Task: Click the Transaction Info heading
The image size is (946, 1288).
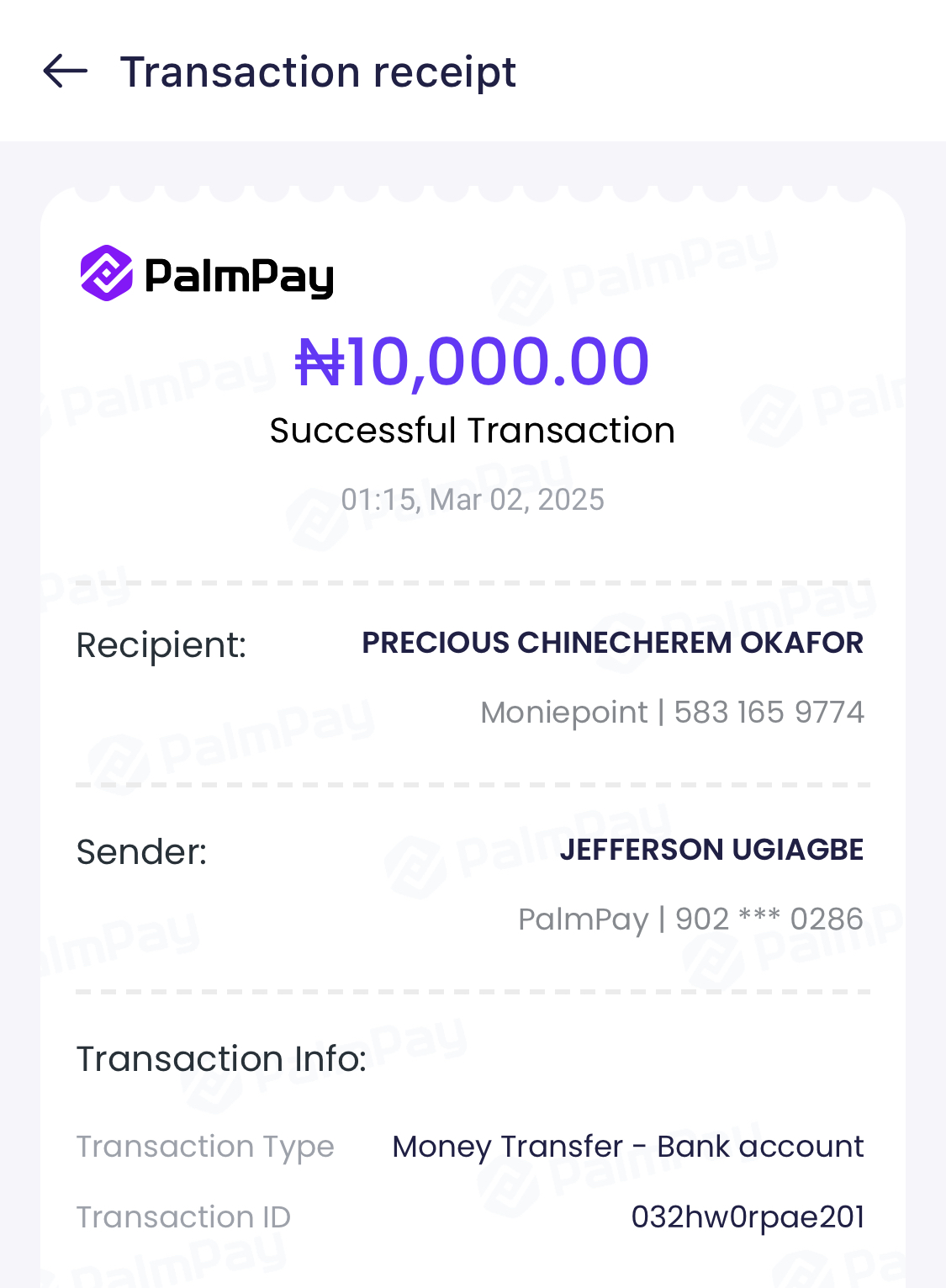Action: tap(222, 1059)
